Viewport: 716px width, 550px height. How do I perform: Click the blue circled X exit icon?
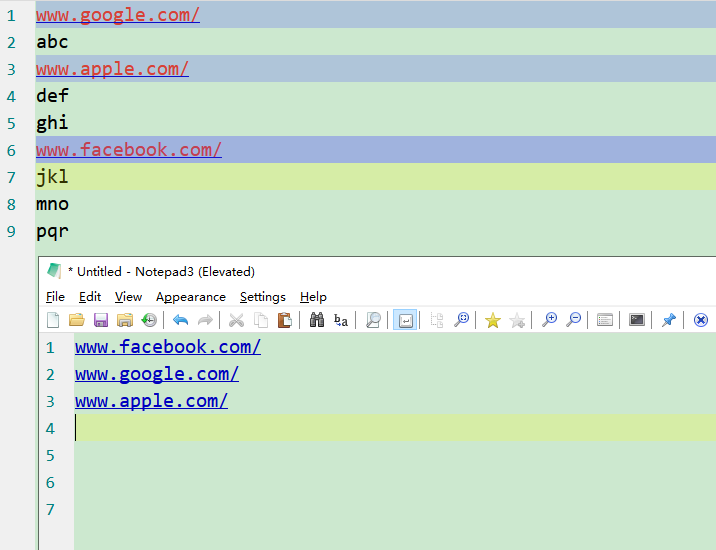[700, 320]
